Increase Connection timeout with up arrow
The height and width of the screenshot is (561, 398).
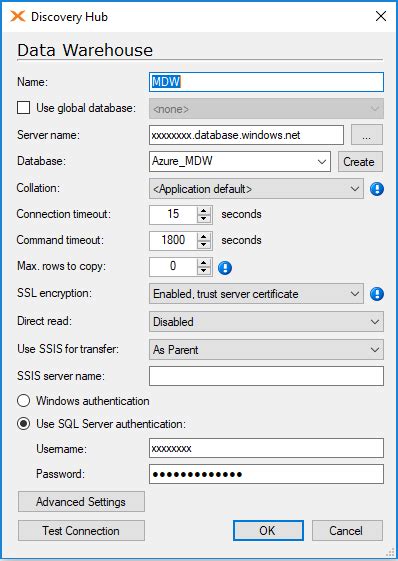click(x=204, y=210)
